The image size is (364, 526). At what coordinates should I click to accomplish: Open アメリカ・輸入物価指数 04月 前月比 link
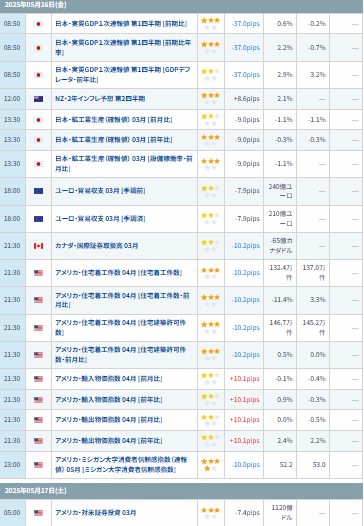tap(109, 379)
